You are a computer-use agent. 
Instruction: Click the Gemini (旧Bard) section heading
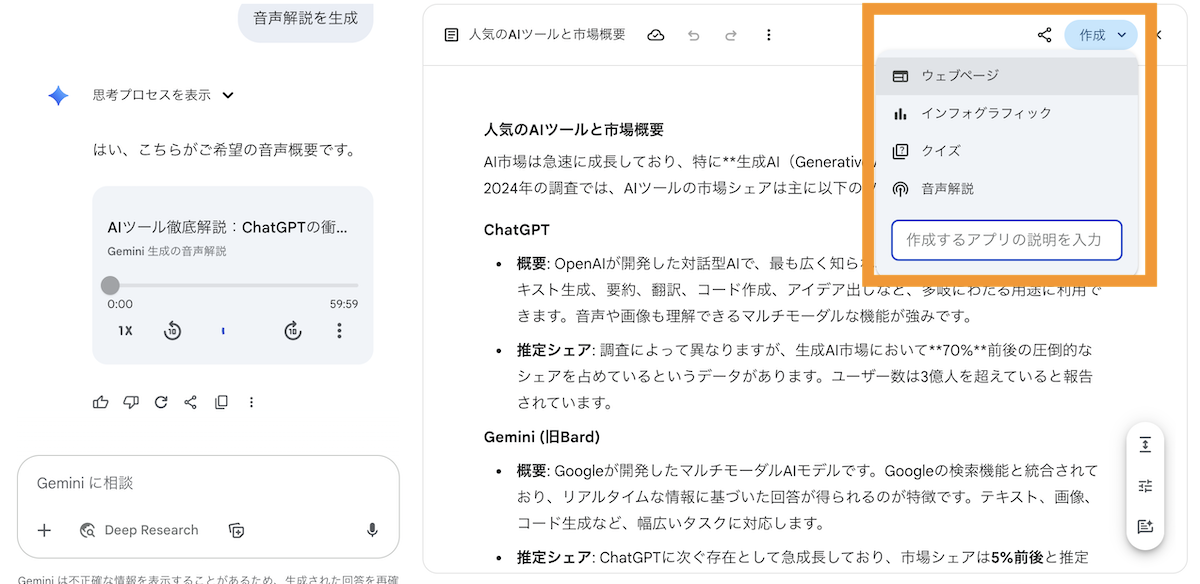542,437
